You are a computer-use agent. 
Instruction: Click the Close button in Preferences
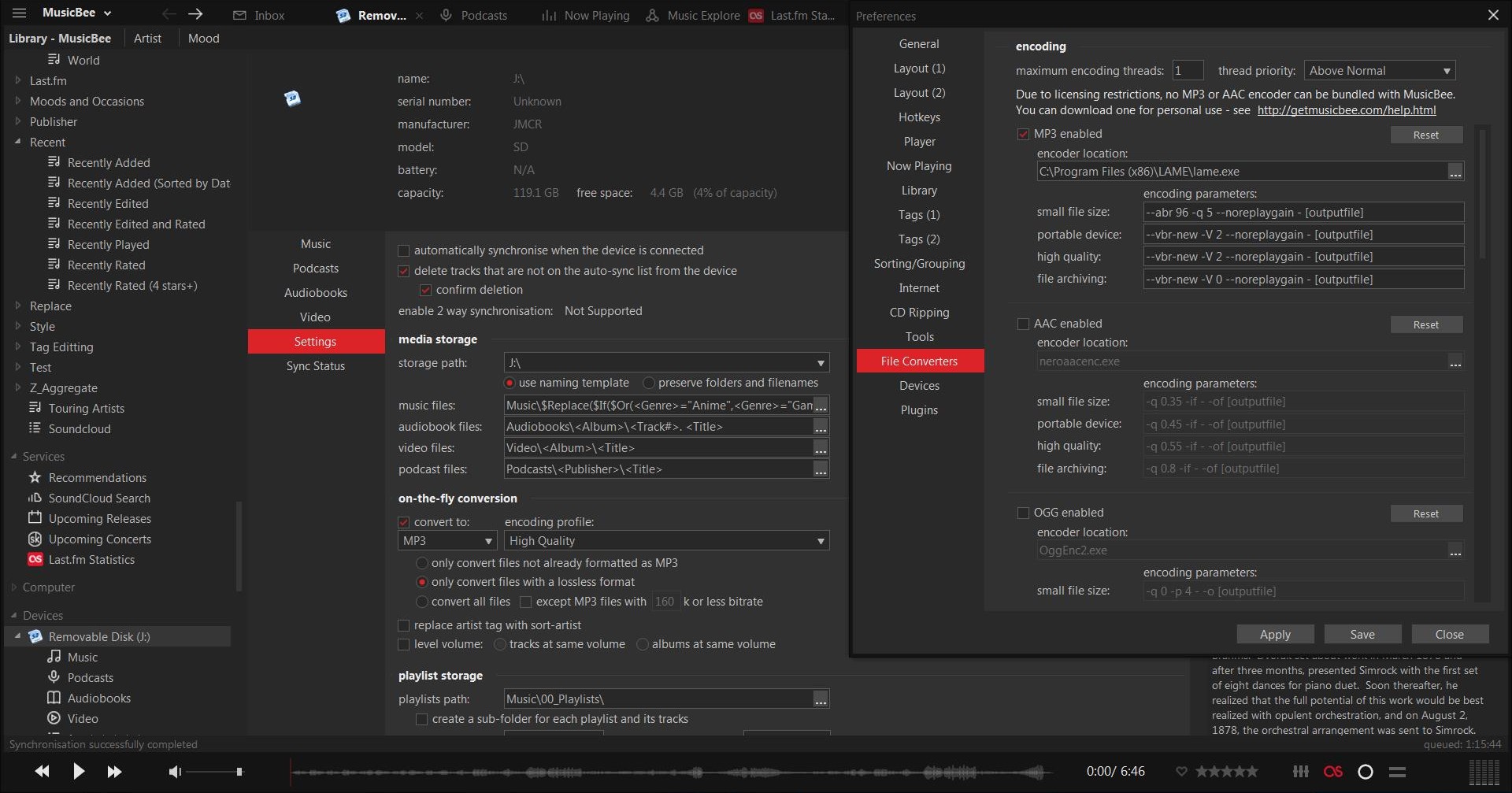click(x=1450, y=634)
